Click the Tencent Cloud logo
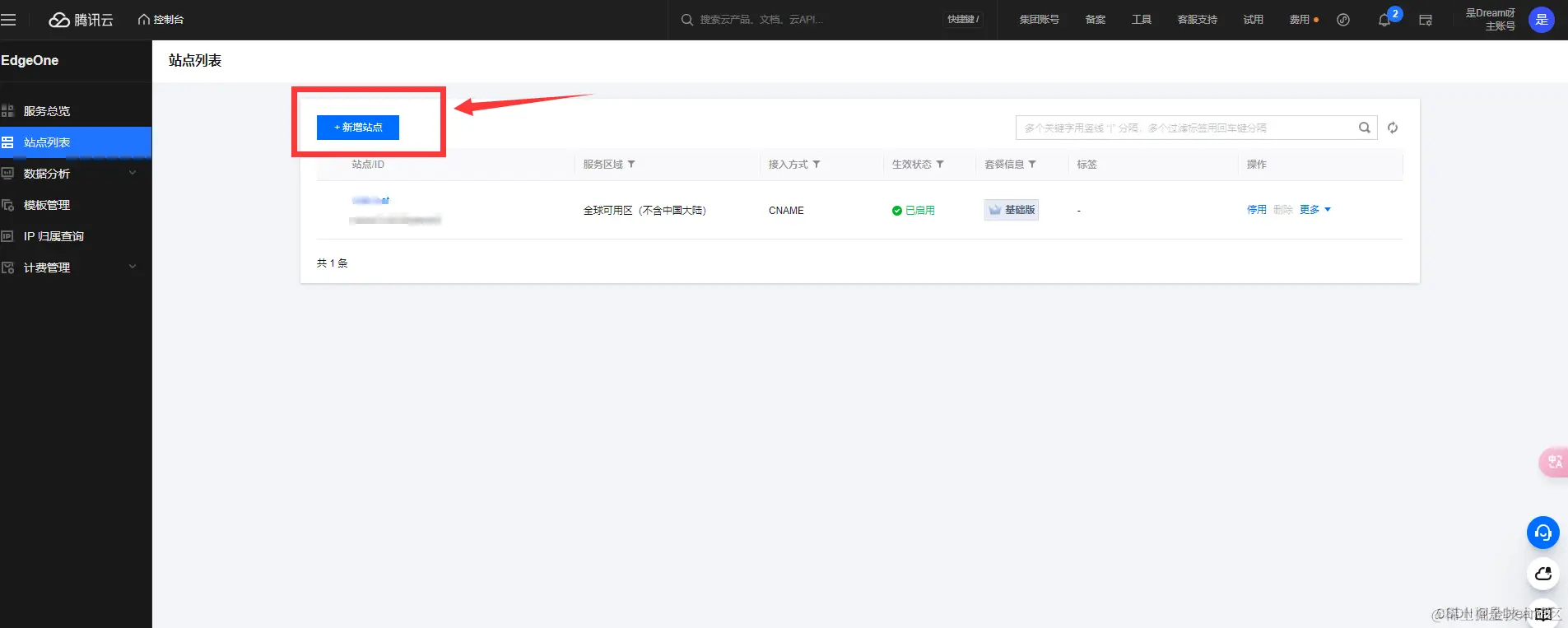Viewport: 1568px width, 628px height. click(81, 20)
